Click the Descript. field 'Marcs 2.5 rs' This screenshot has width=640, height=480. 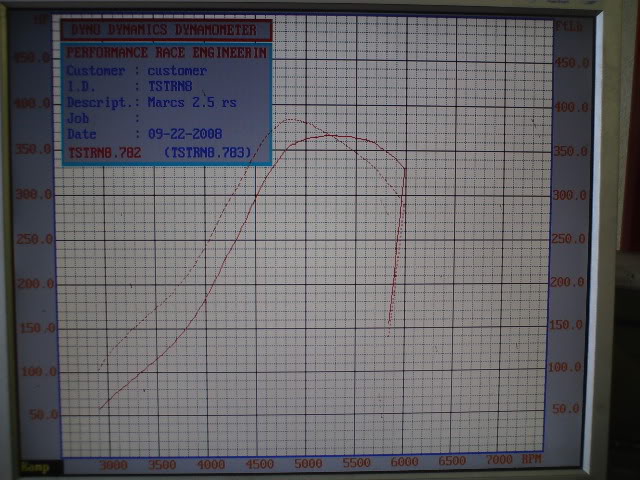tap(193, 102)
